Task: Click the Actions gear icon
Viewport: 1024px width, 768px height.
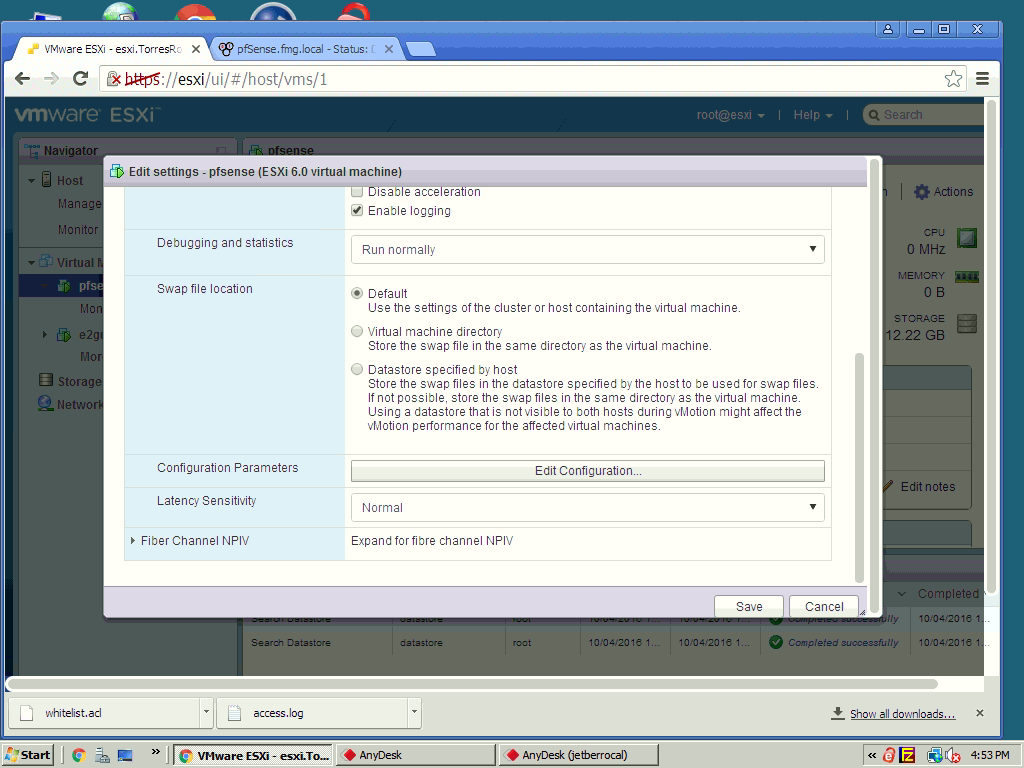Action: pos(921,192)
